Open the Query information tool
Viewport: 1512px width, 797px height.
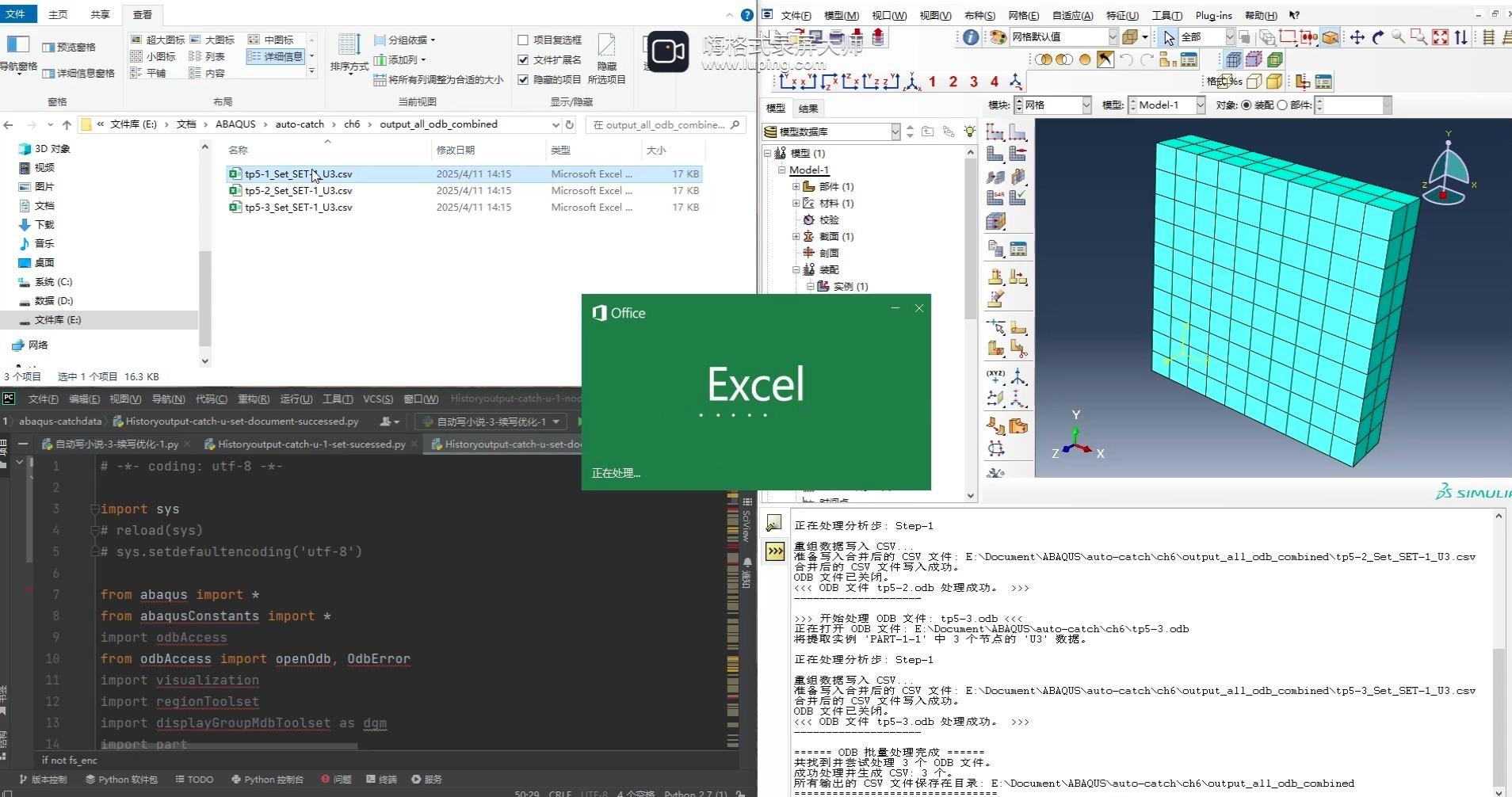970,36
